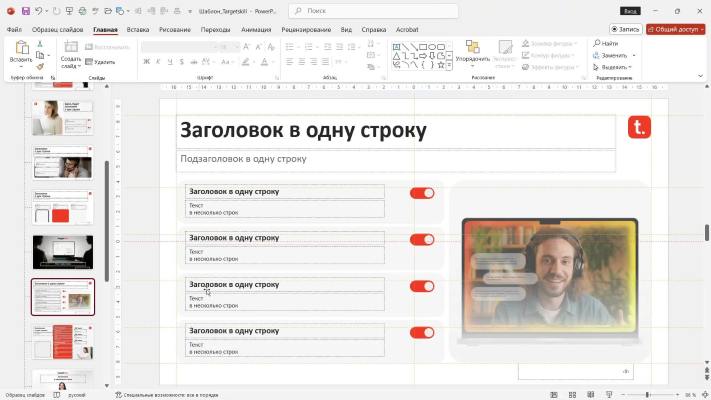Open the Переходы tab
Image resolution: width=711 pixels, height=400 pixels.
tap(215, 29)
